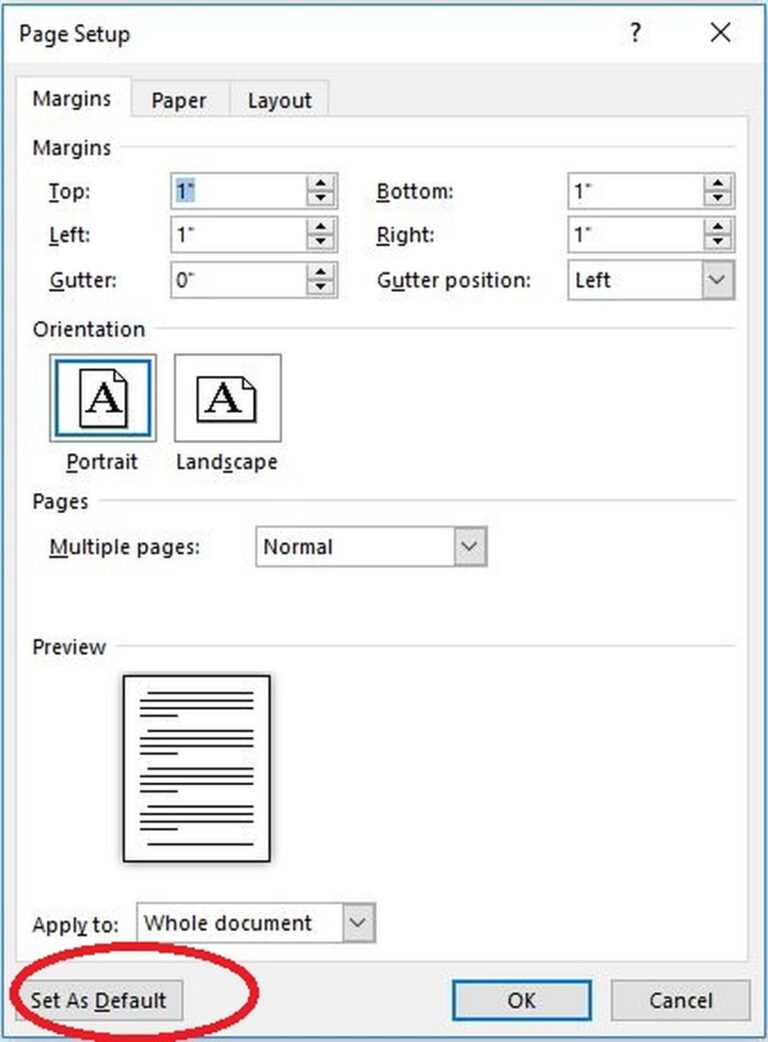Decrease the Right margin with down arrow
Image resolution: width=768 pixels, height=1042 pixels.
[x=718, y=243]
